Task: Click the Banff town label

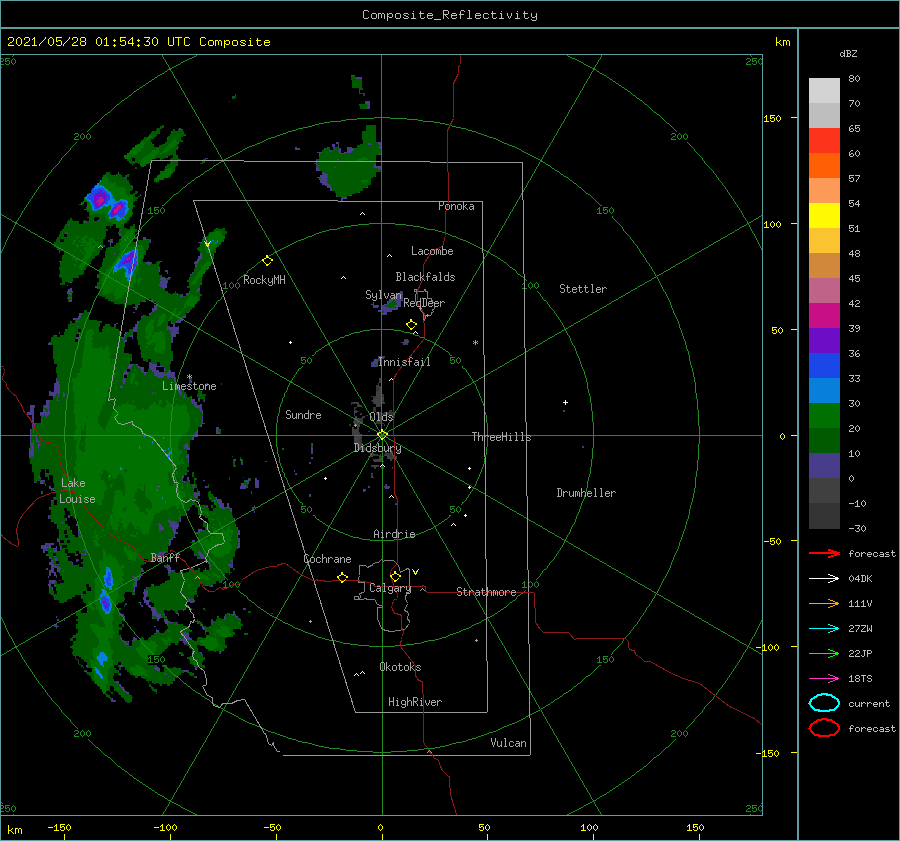Action: click(x=165, y=557)
